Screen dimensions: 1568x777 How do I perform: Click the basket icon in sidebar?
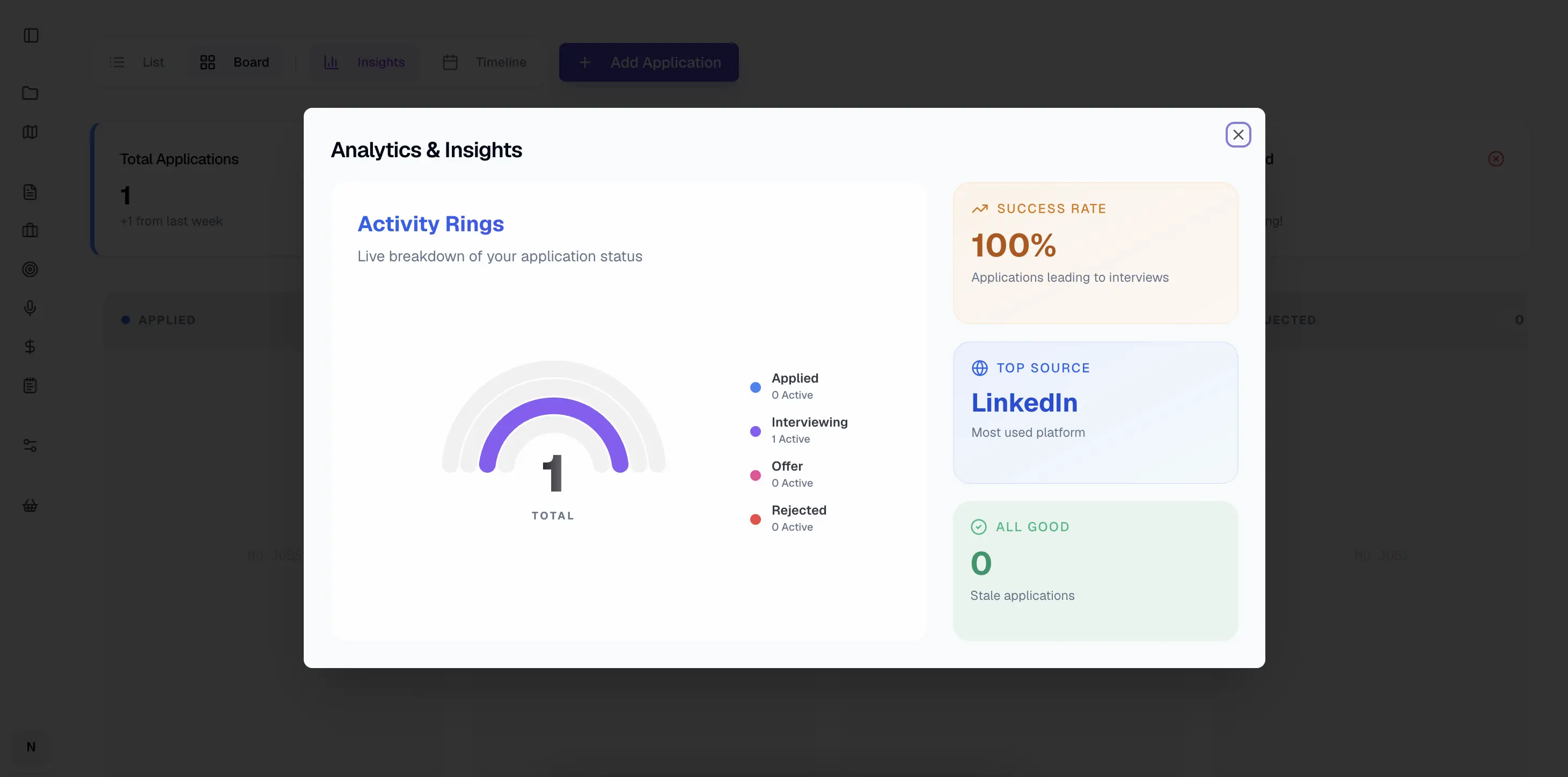(30, 505)
